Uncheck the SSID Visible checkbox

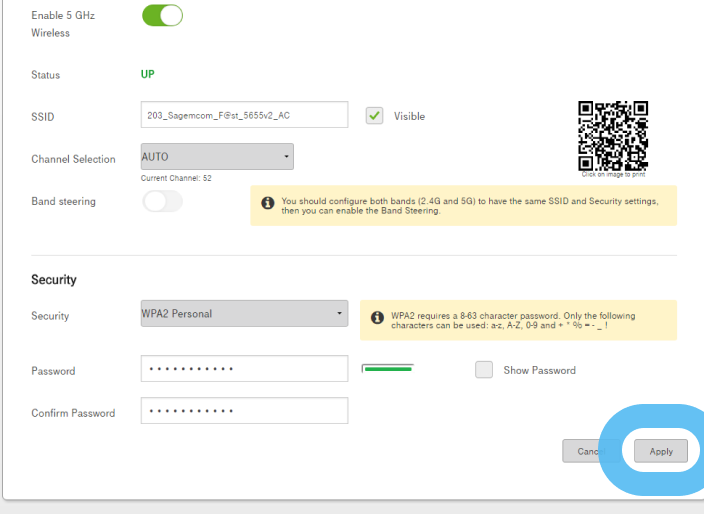375,116
